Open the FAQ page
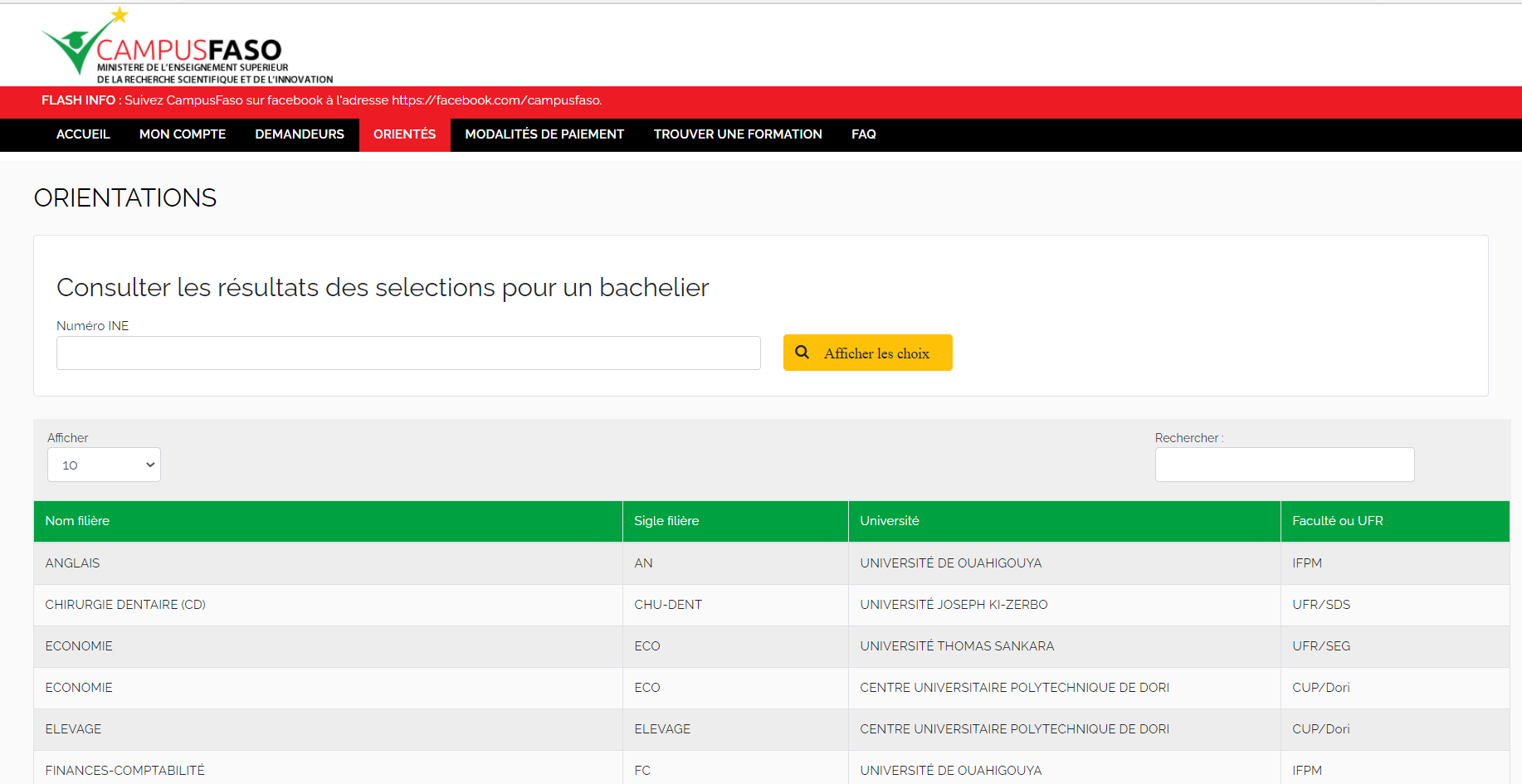 [863, 134]
